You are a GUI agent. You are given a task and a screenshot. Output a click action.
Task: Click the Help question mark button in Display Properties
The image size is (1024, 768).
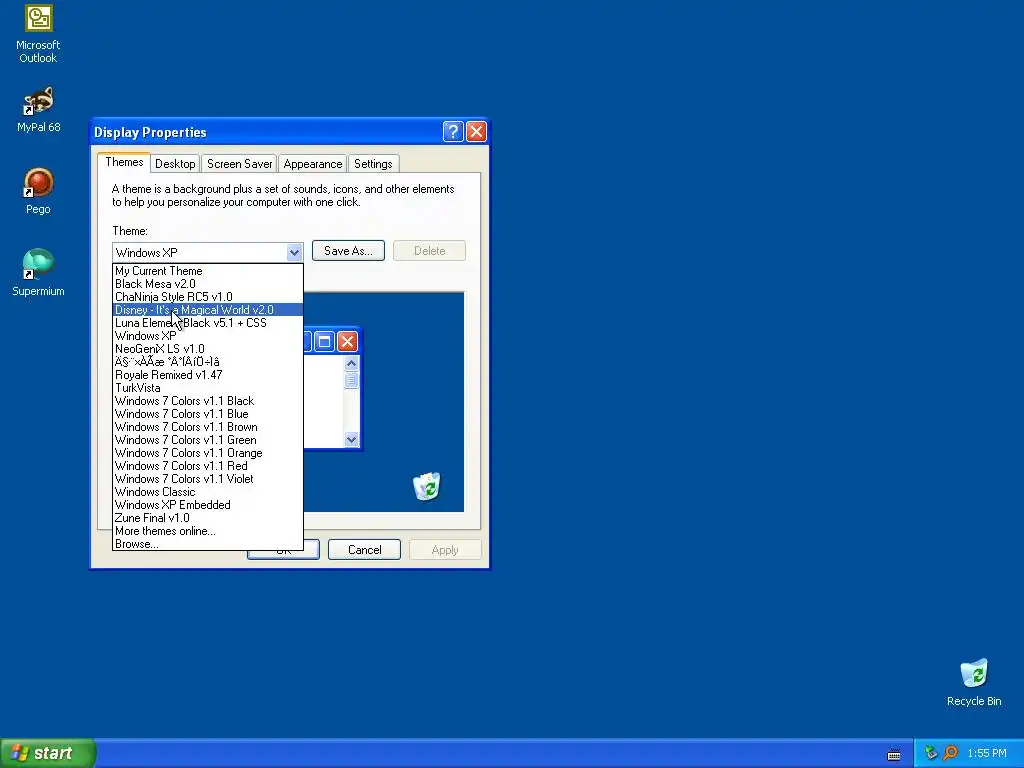[453, 131]
